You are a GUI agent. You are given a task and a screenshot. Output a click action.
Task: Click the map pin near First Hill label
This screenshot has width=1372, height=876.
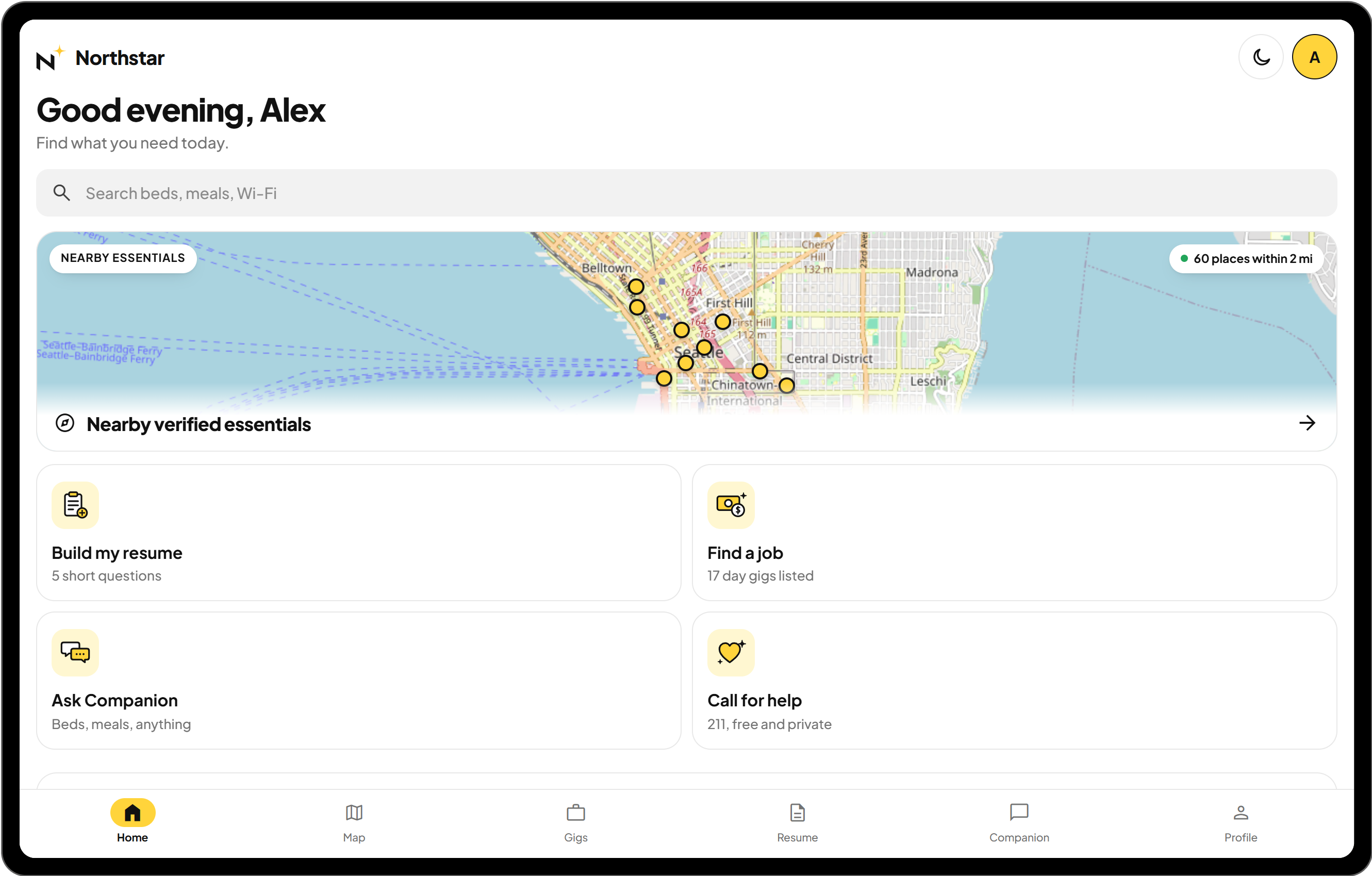[x=722, y=321]
